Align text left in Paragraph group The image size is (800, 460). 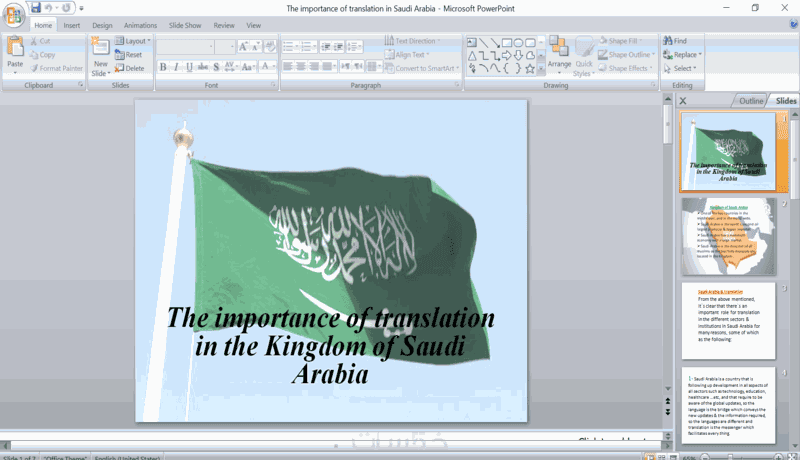[x=288, y=66]
